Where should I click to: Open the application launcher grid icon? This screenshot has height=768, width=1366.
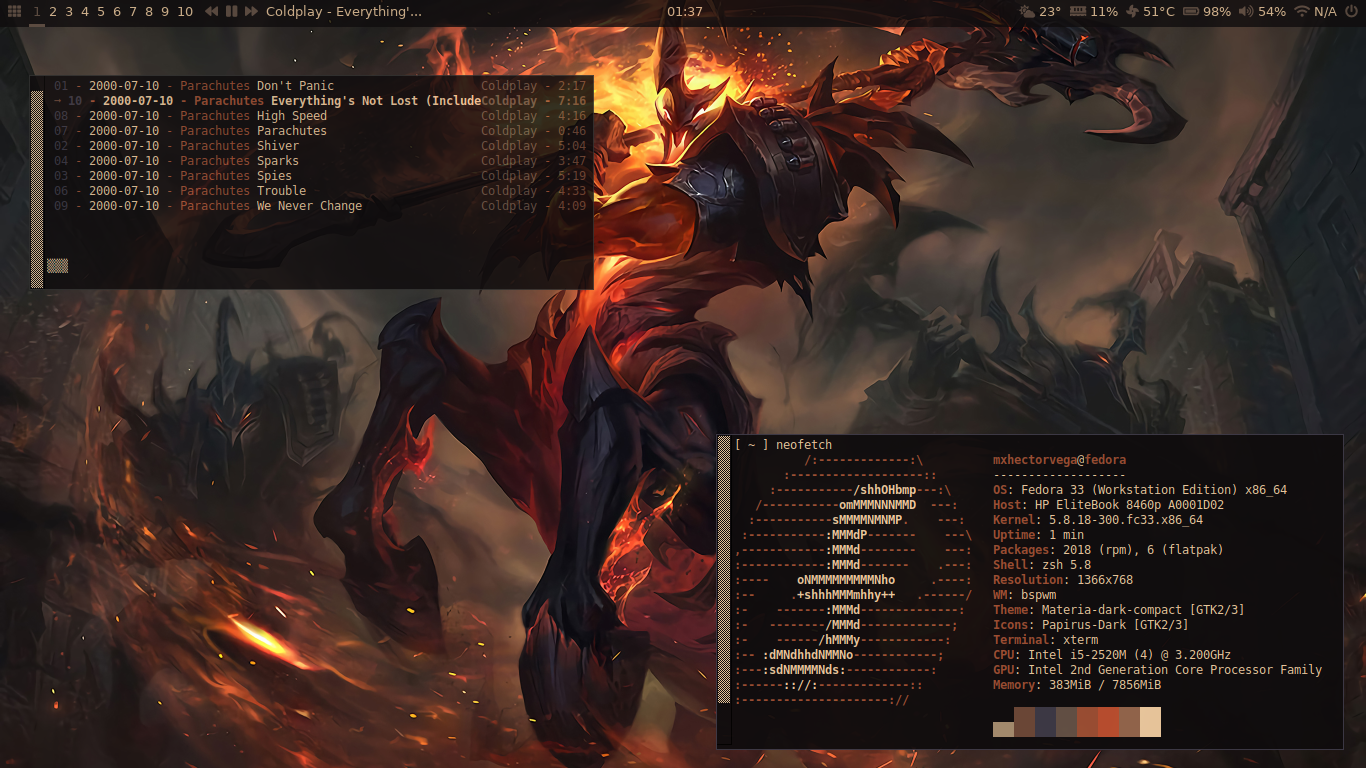coord(14,12)
